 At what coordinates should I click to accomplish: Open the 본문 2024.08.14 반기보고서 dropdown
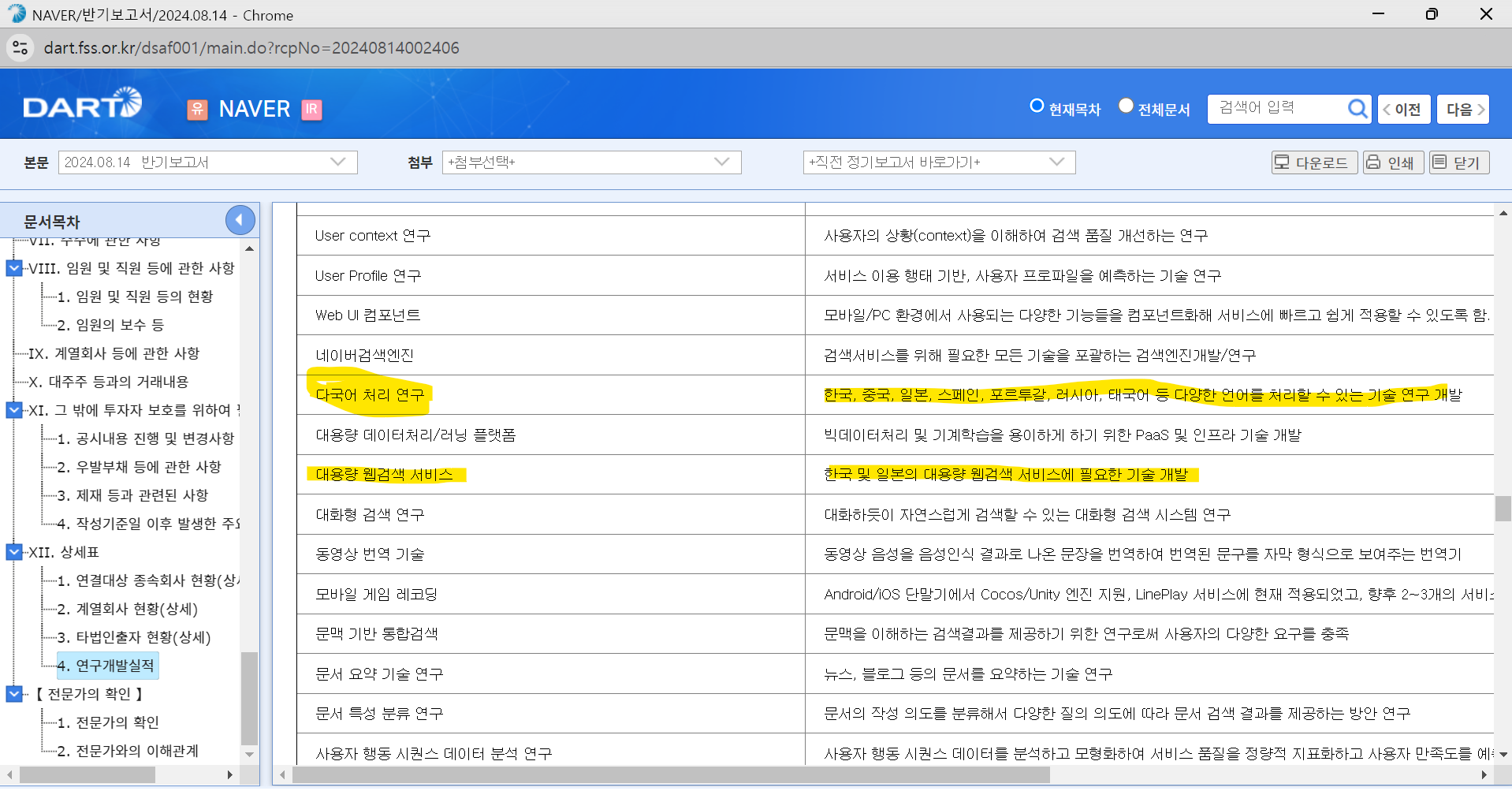(208, 162)
